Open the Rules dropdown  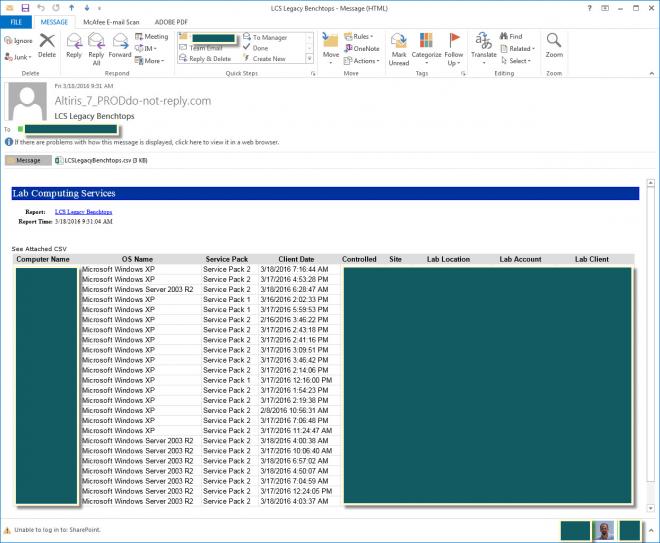(x=359, y=37)
